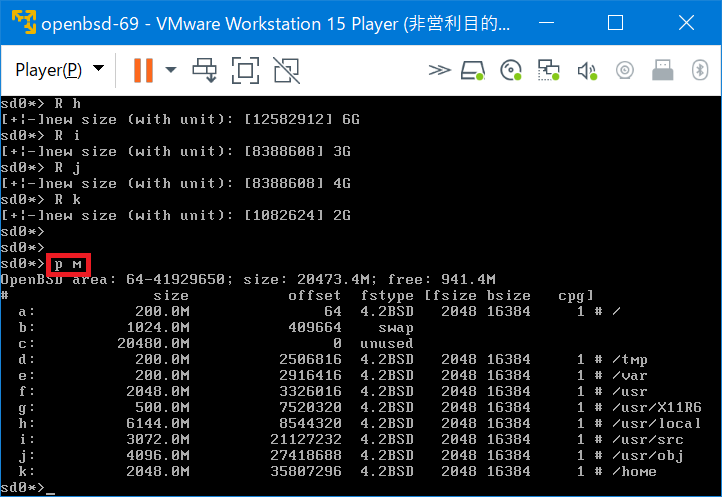This screenshot has height=497, width=722.
Task: Minimize the VMware Player window
Action: (547, 22)
